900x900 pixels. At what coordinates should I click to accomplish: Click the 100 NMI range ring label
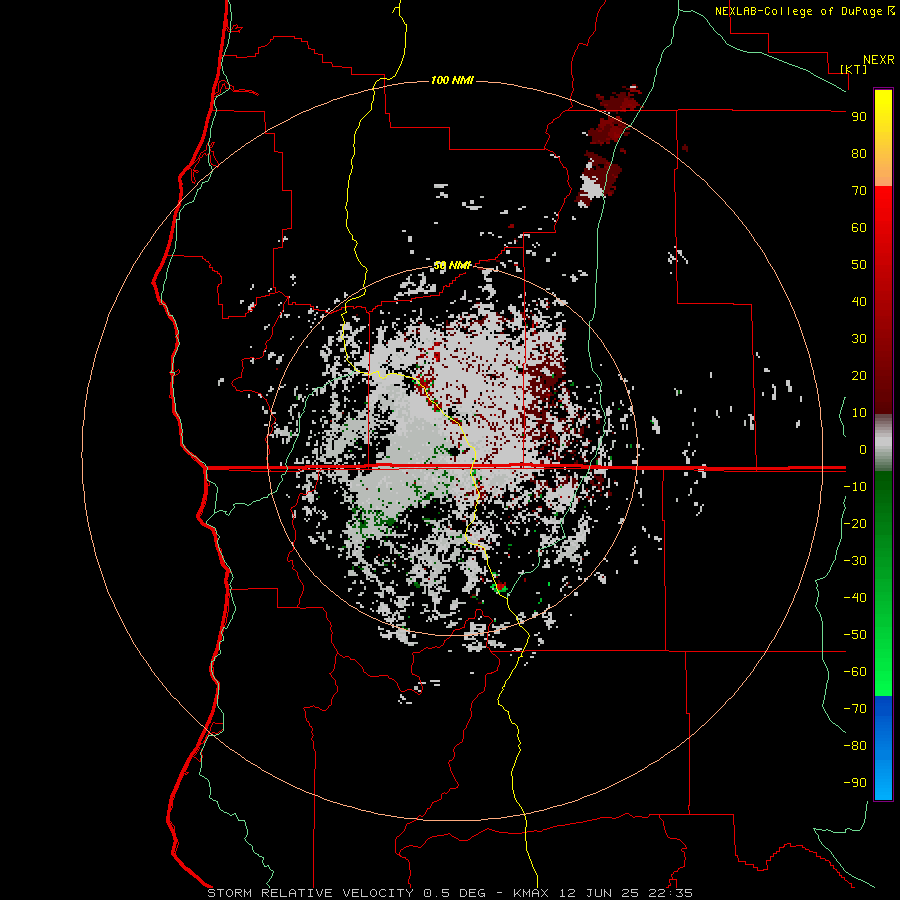click(452, 80)
